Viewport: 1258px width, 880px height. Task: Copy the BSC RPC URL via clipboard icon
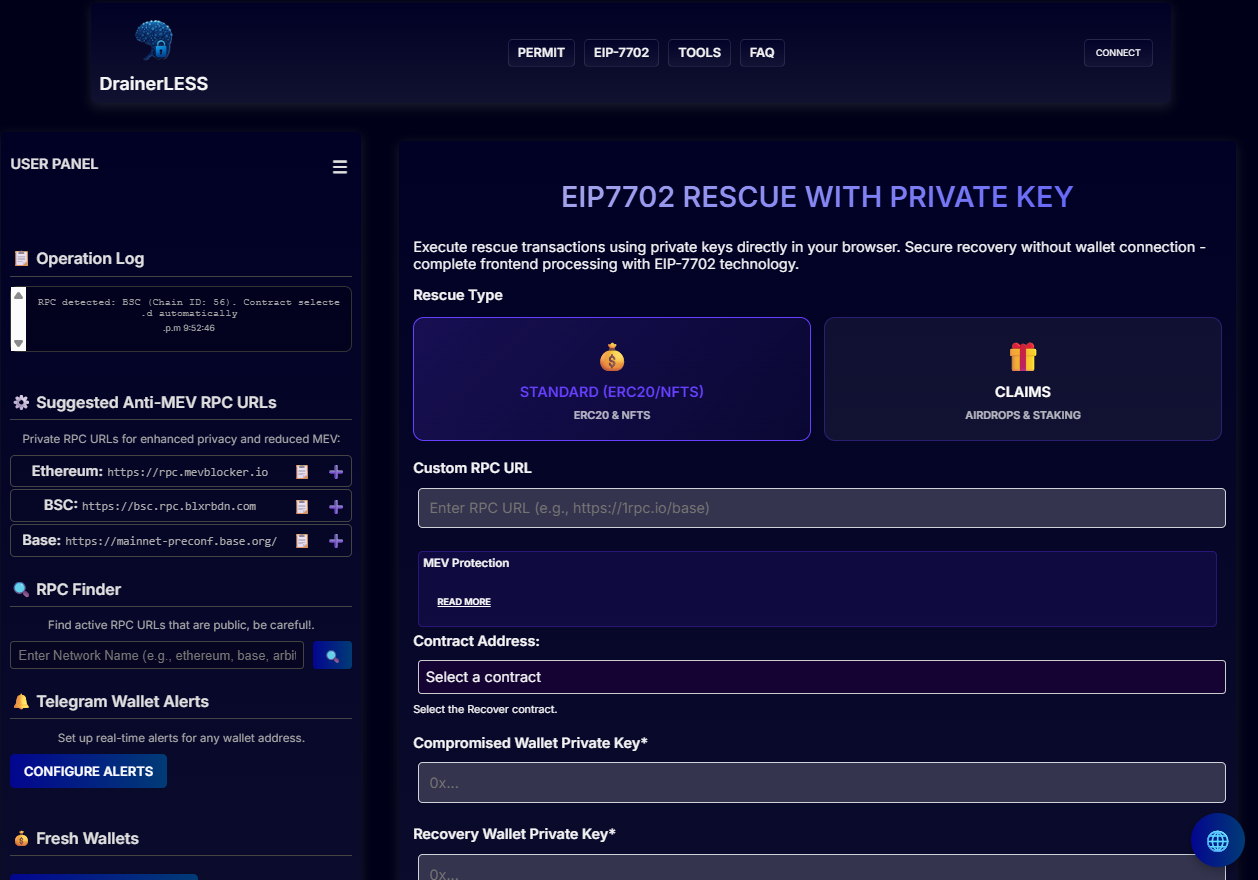302,507
